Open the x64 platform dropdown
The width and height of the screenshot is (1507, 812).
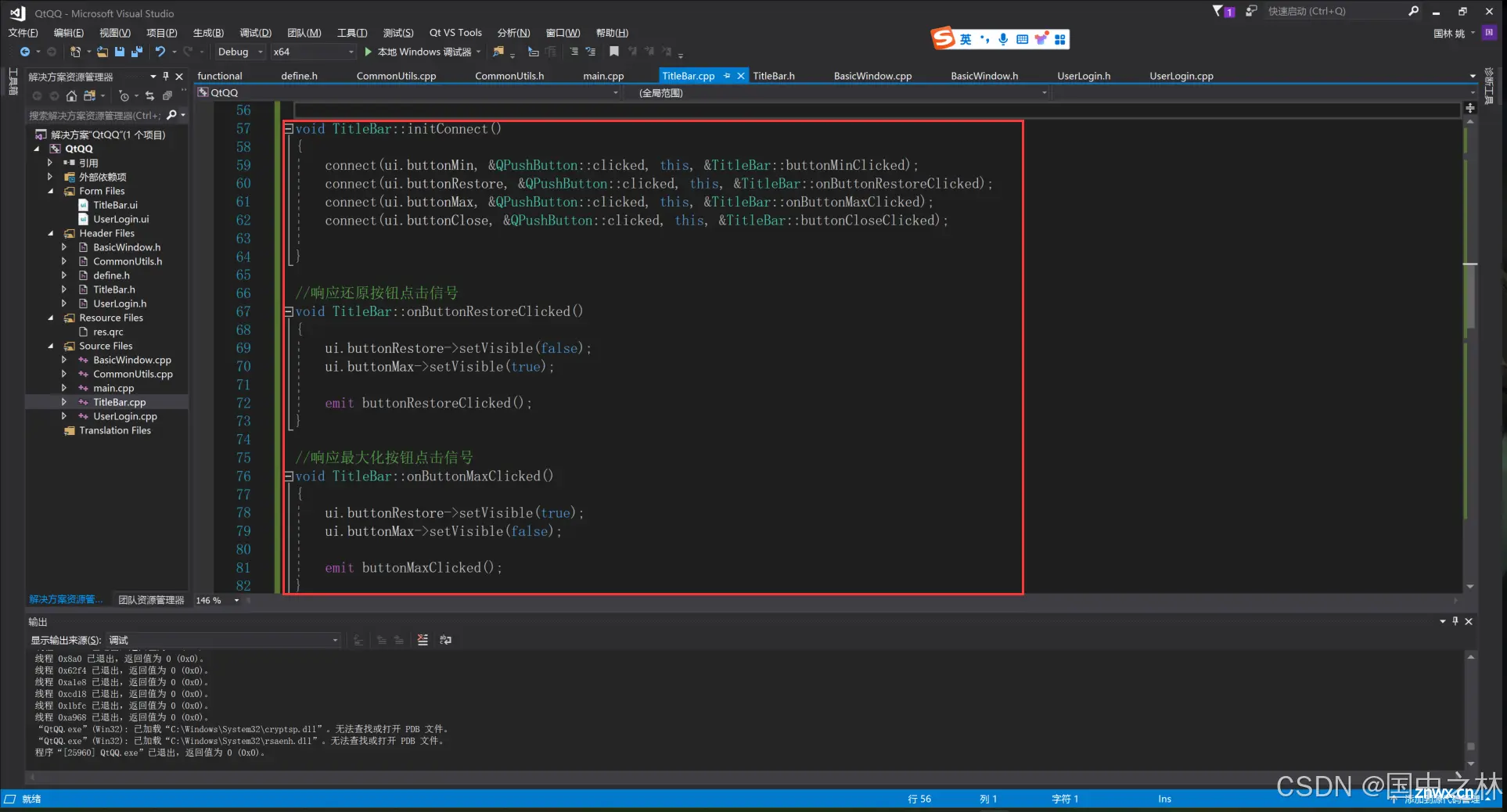314,52
